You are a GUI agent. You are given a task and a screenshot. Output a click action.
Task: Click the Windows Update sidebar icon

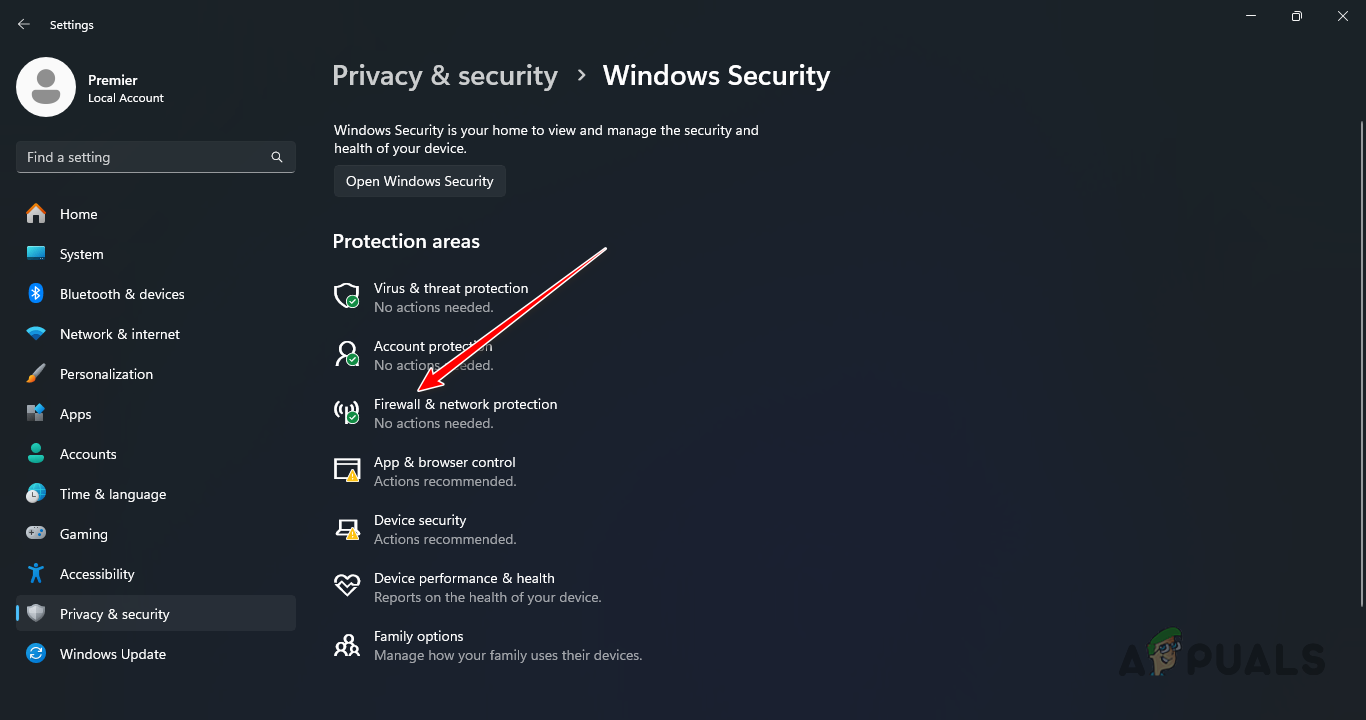click(x=36, y=653)
